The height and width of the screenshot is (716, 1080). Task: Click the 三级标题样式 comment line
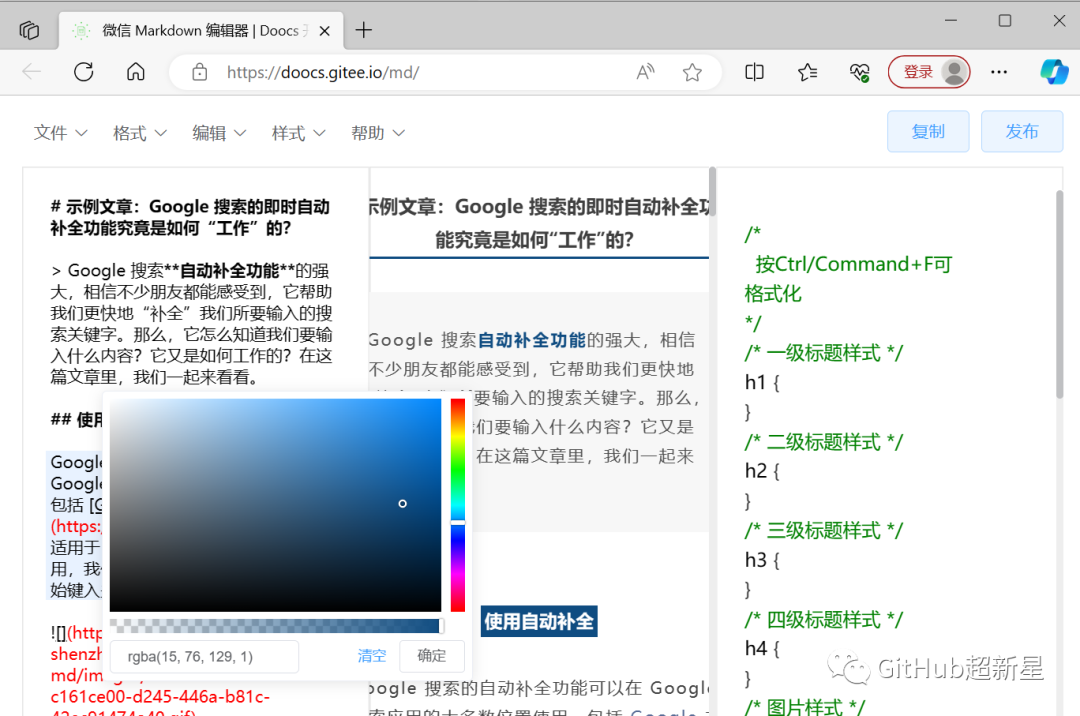(x=823, y=530)
